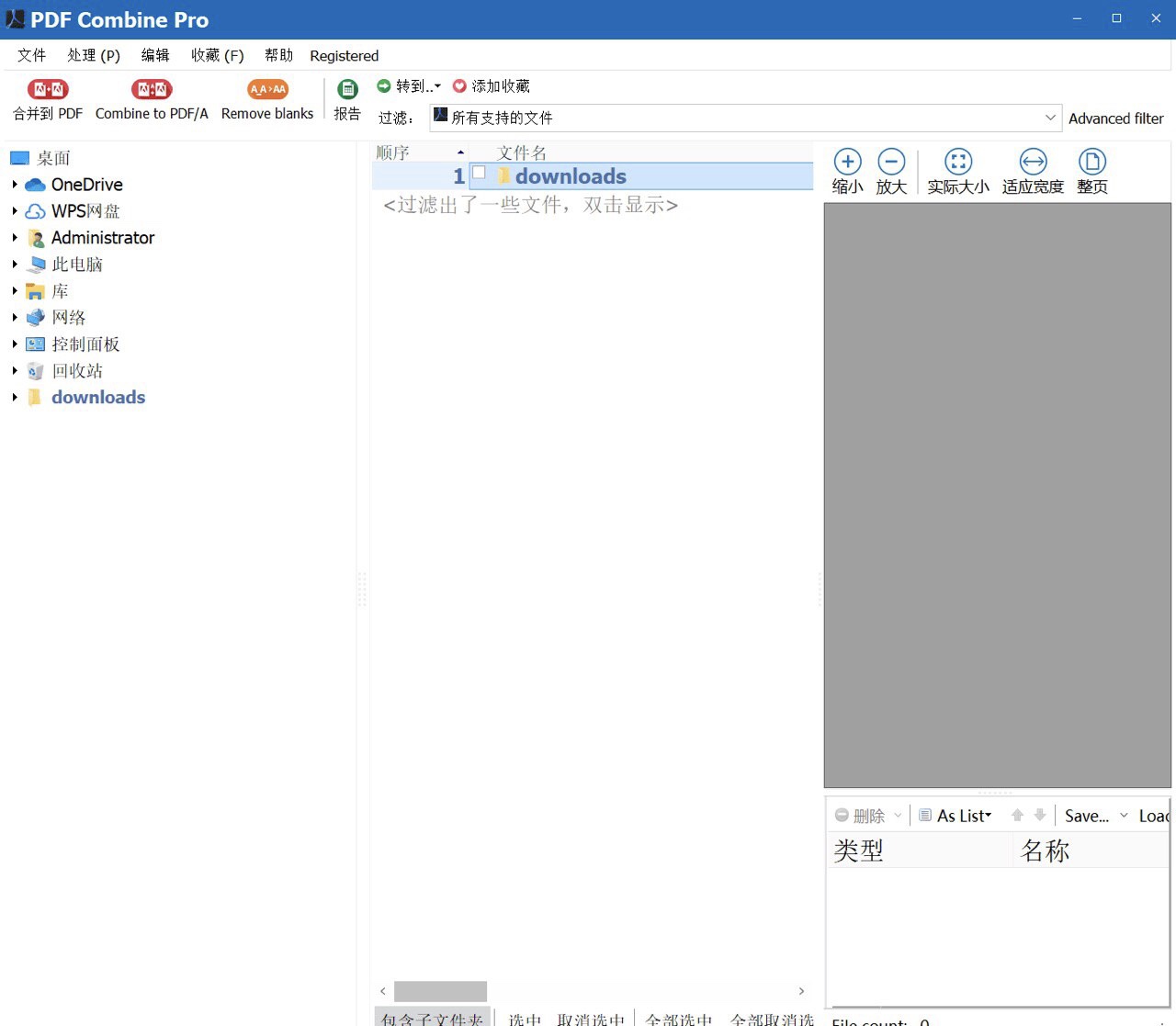Click the 实际大小 preview icon

958,162
